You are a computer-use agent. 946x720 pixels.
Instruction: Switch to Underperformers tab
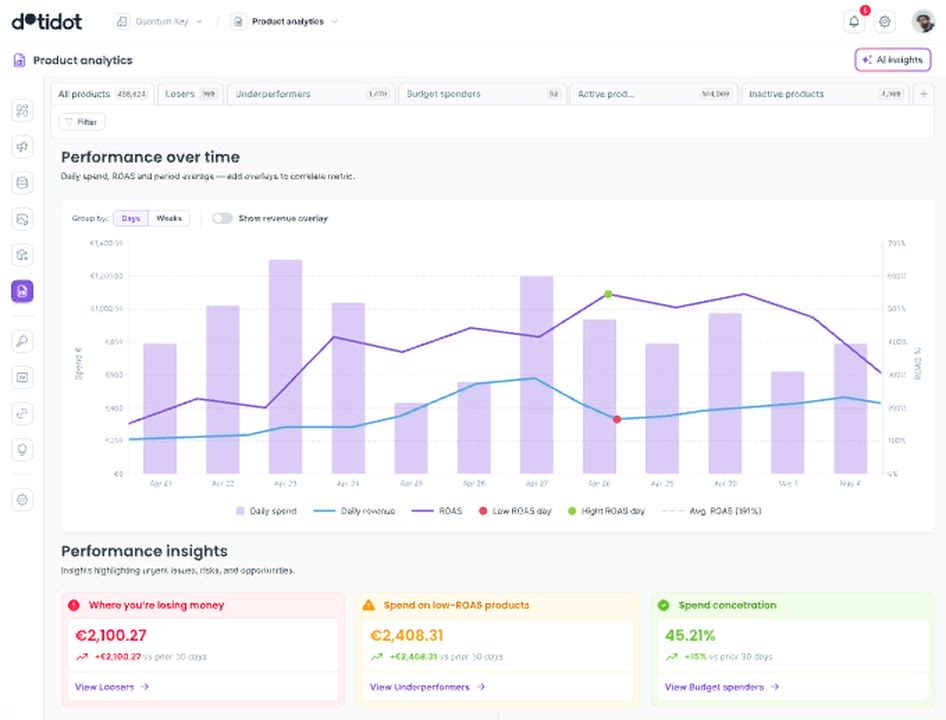(x=311, y=94)
